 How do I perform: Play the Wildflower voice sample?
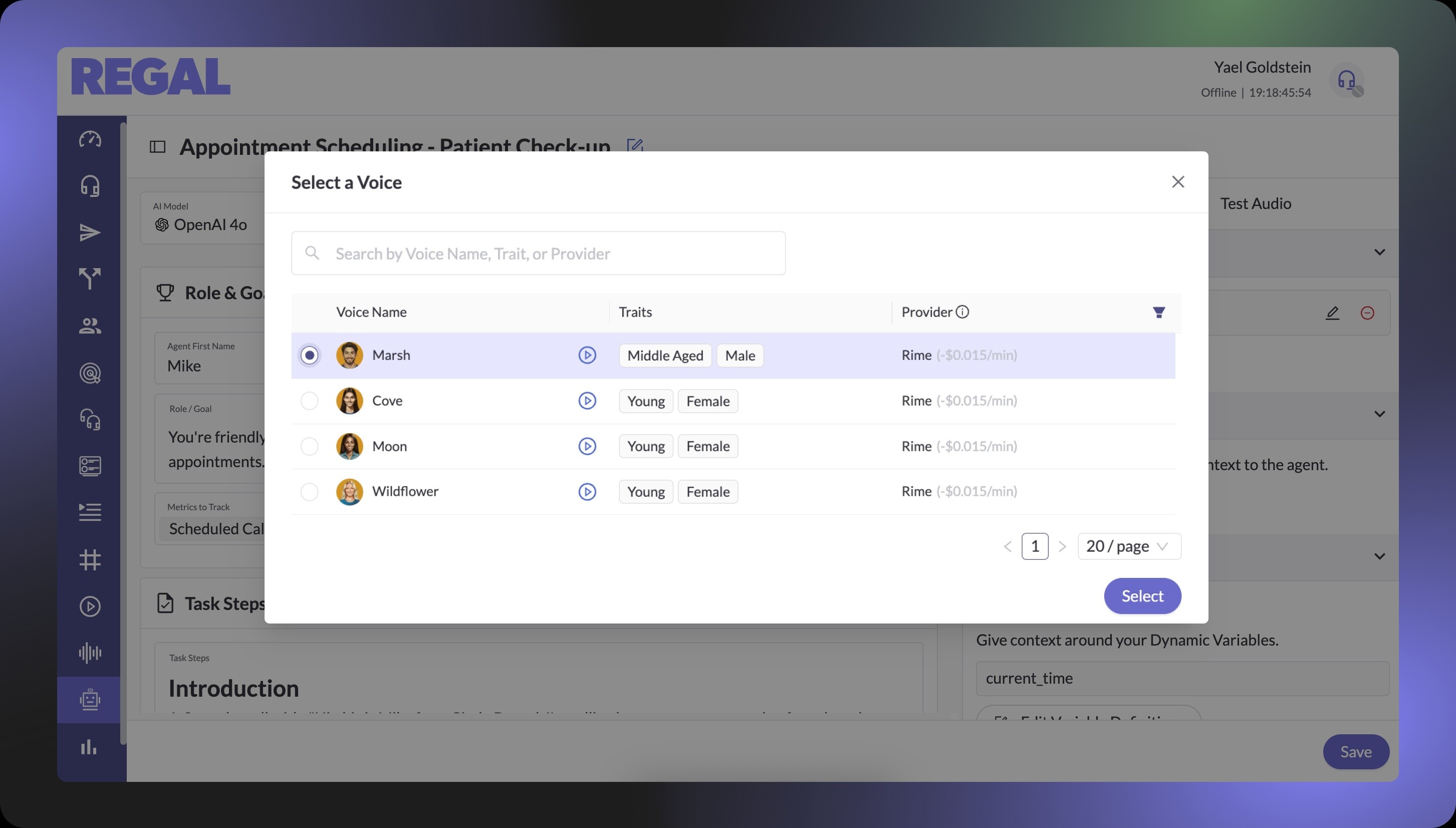(587, 491)
